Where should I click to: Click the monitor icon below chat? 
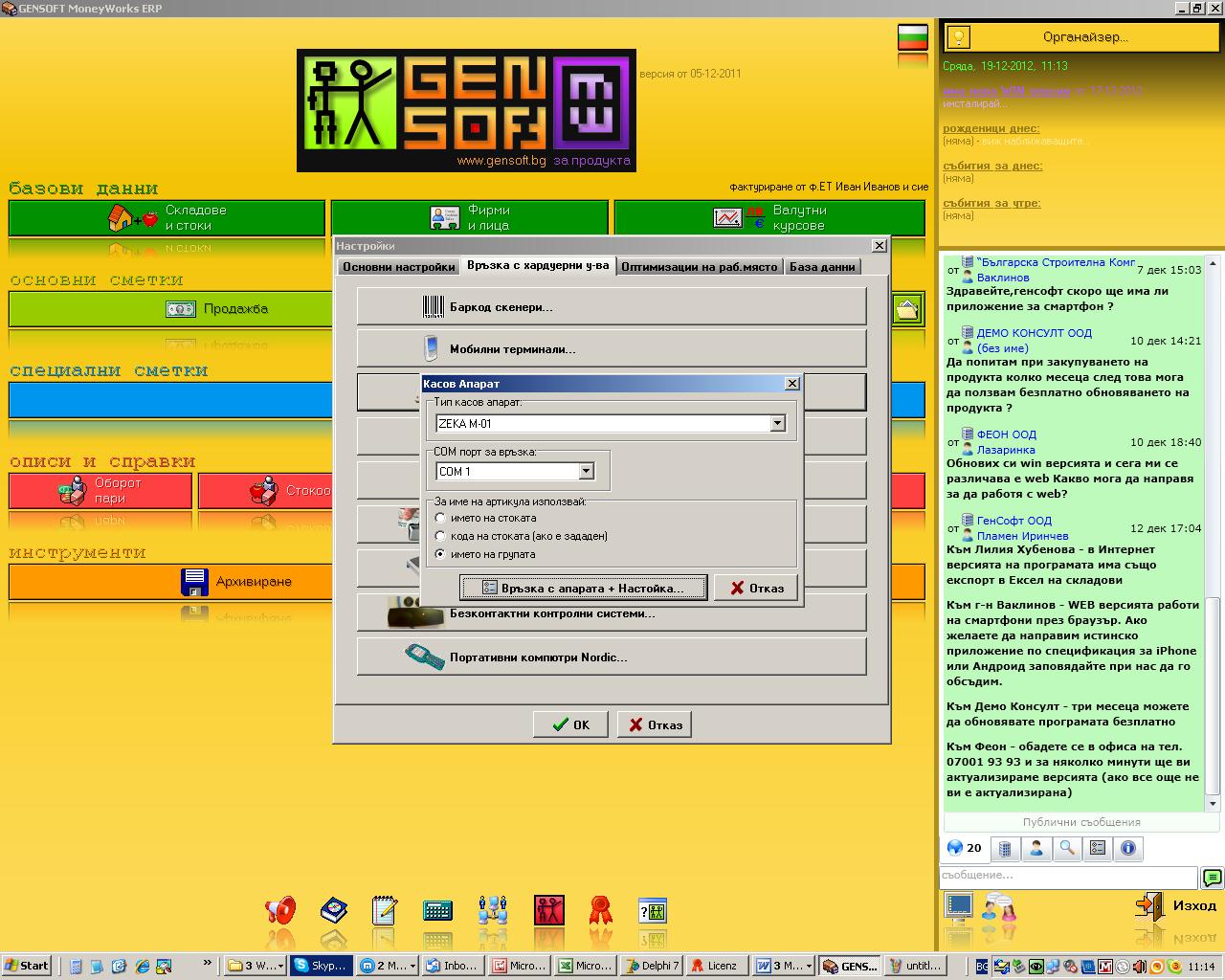[x=958, y=905]
